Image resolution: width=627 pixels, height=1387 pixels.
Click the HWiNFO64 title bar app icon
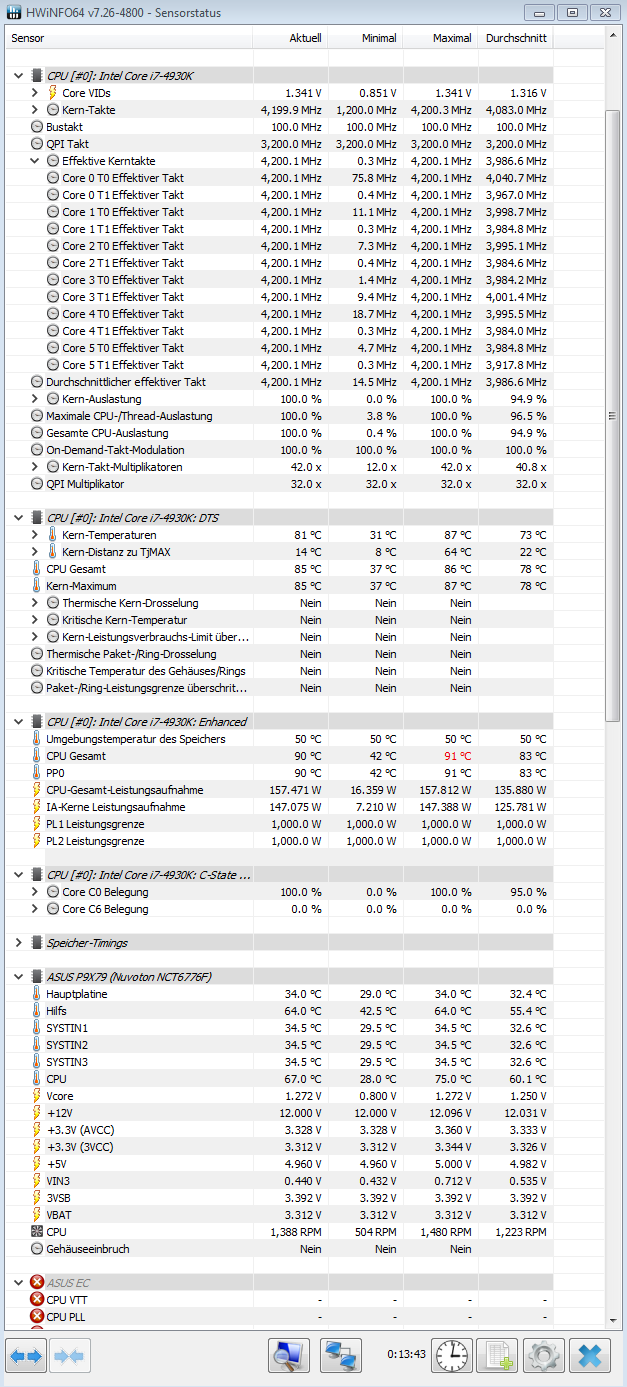pyautogui.click(x=13, y=13)
